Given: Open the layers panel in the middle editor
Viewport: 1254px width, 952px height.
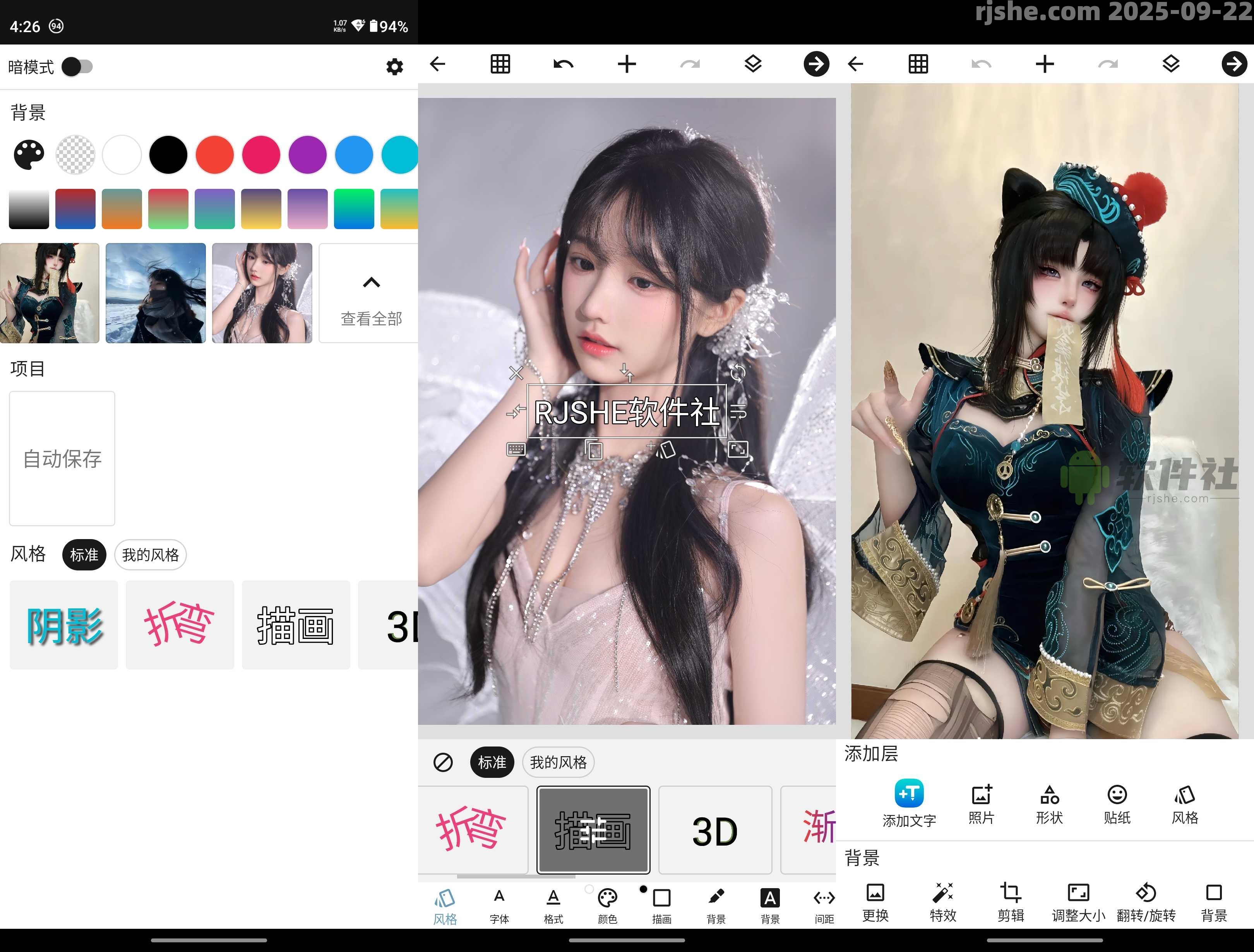Looking at the screenshot, I should tap(752, 64).
